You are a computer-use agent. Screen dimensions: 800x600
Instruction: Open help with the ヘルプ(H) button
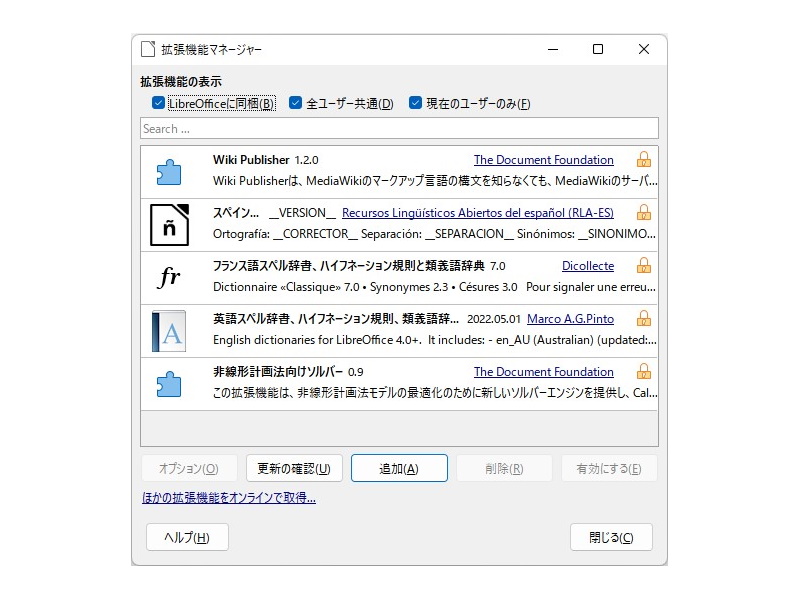pos(187,537)
